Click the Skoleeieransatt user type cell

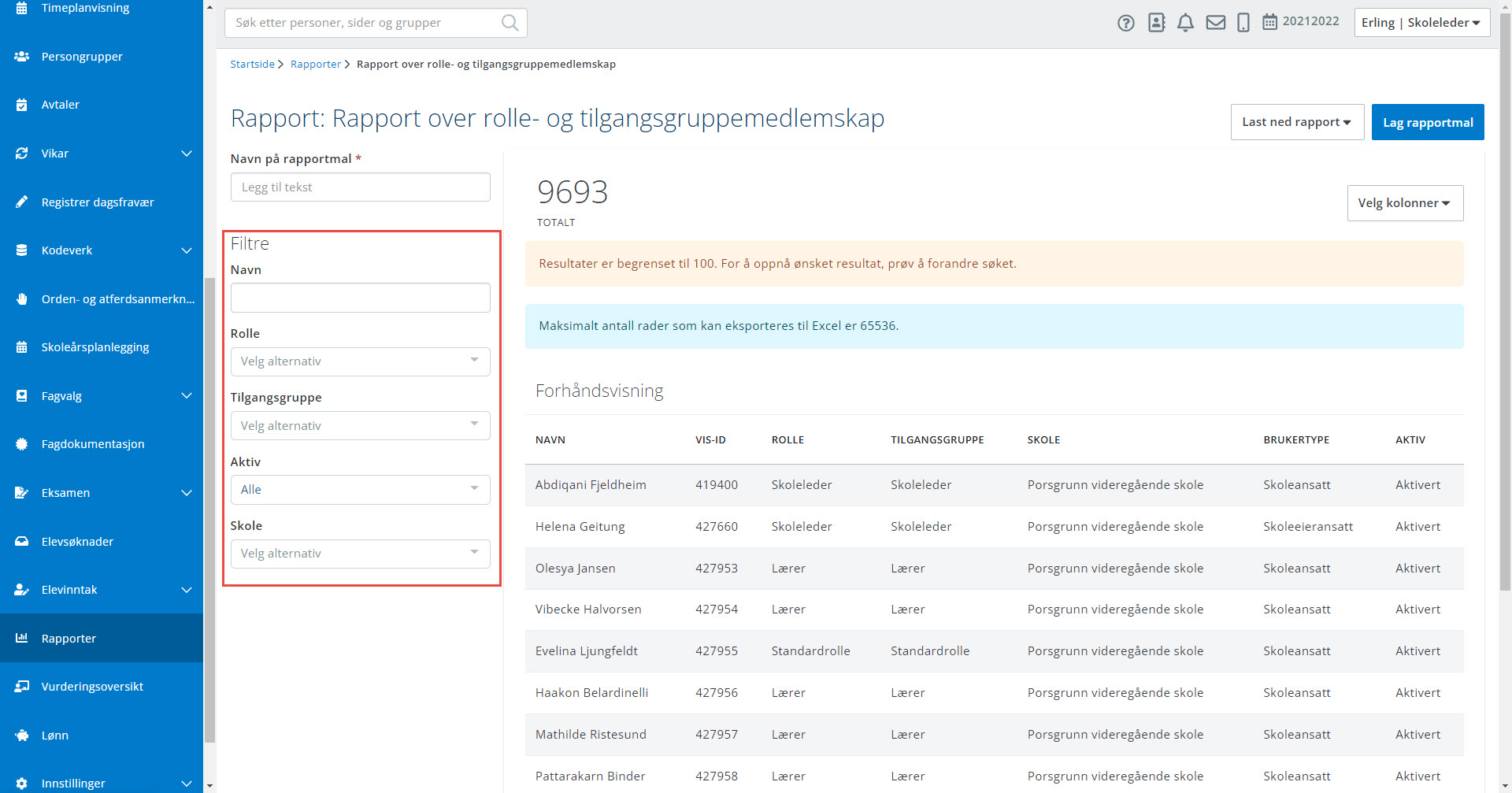tap(1308, 527)
